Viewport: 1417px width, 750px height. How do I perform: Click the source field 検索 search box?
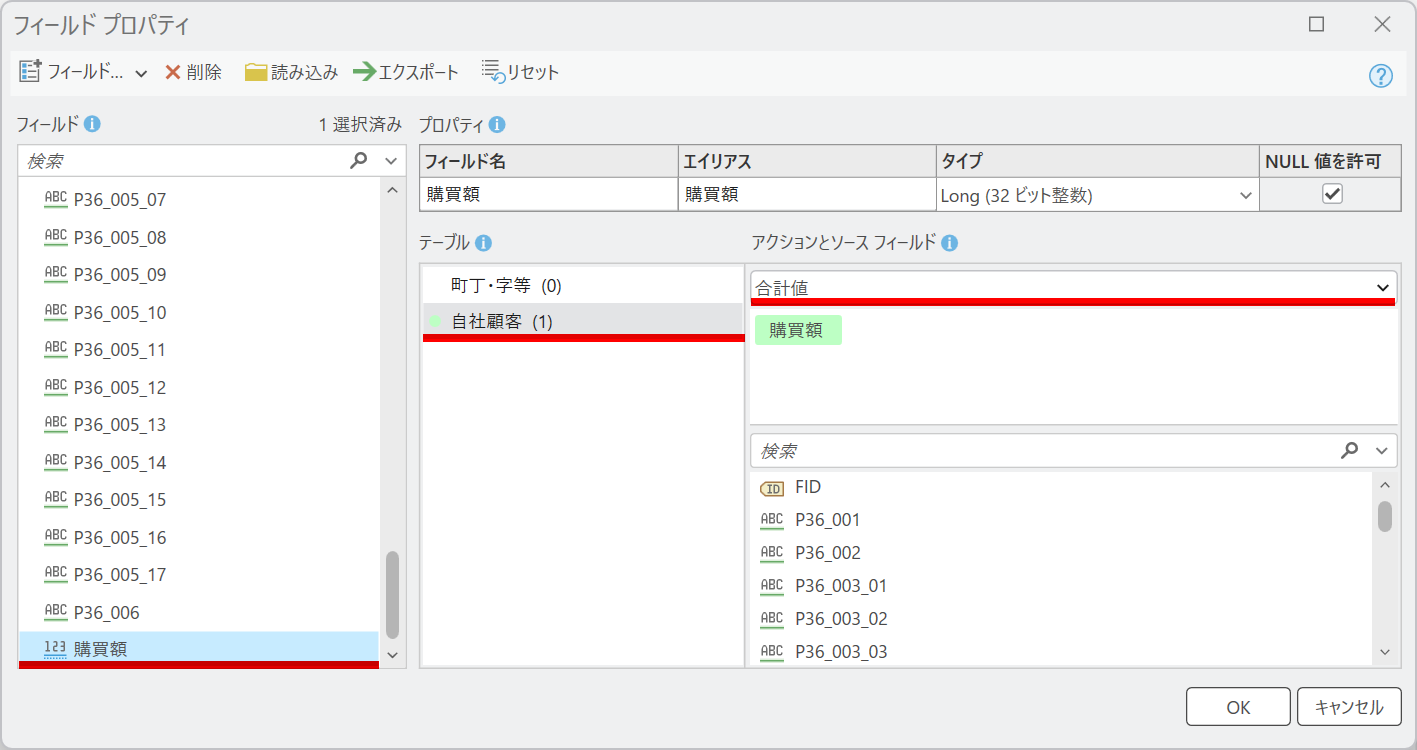point(1040,451)
